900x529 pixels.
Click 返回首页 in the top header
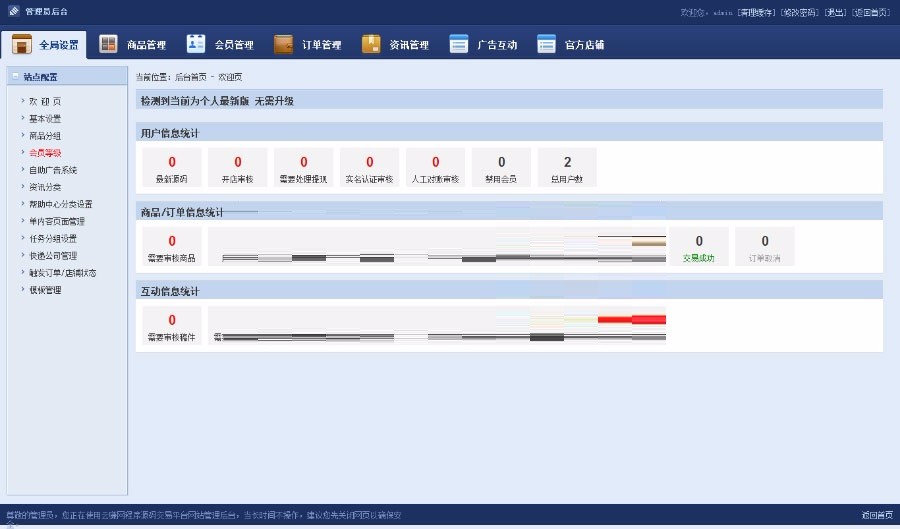(x=871, y=12)
